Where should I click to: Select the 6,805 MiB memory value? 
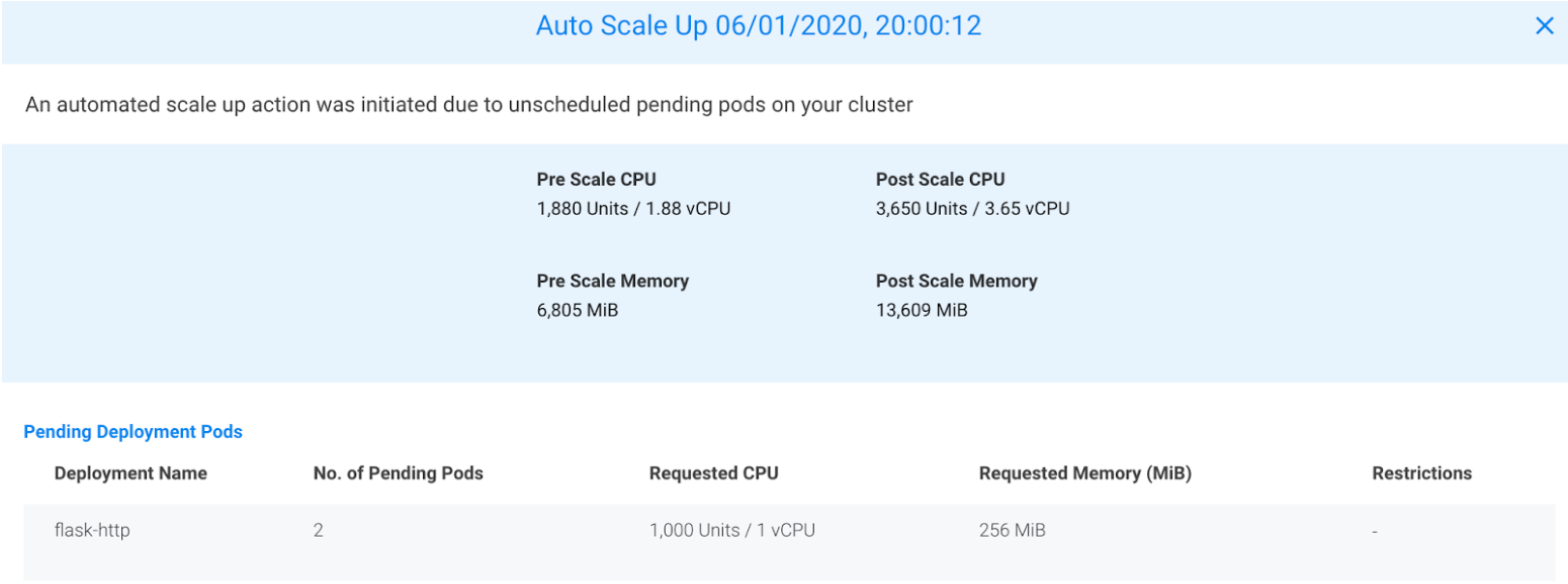coord(577,310)
